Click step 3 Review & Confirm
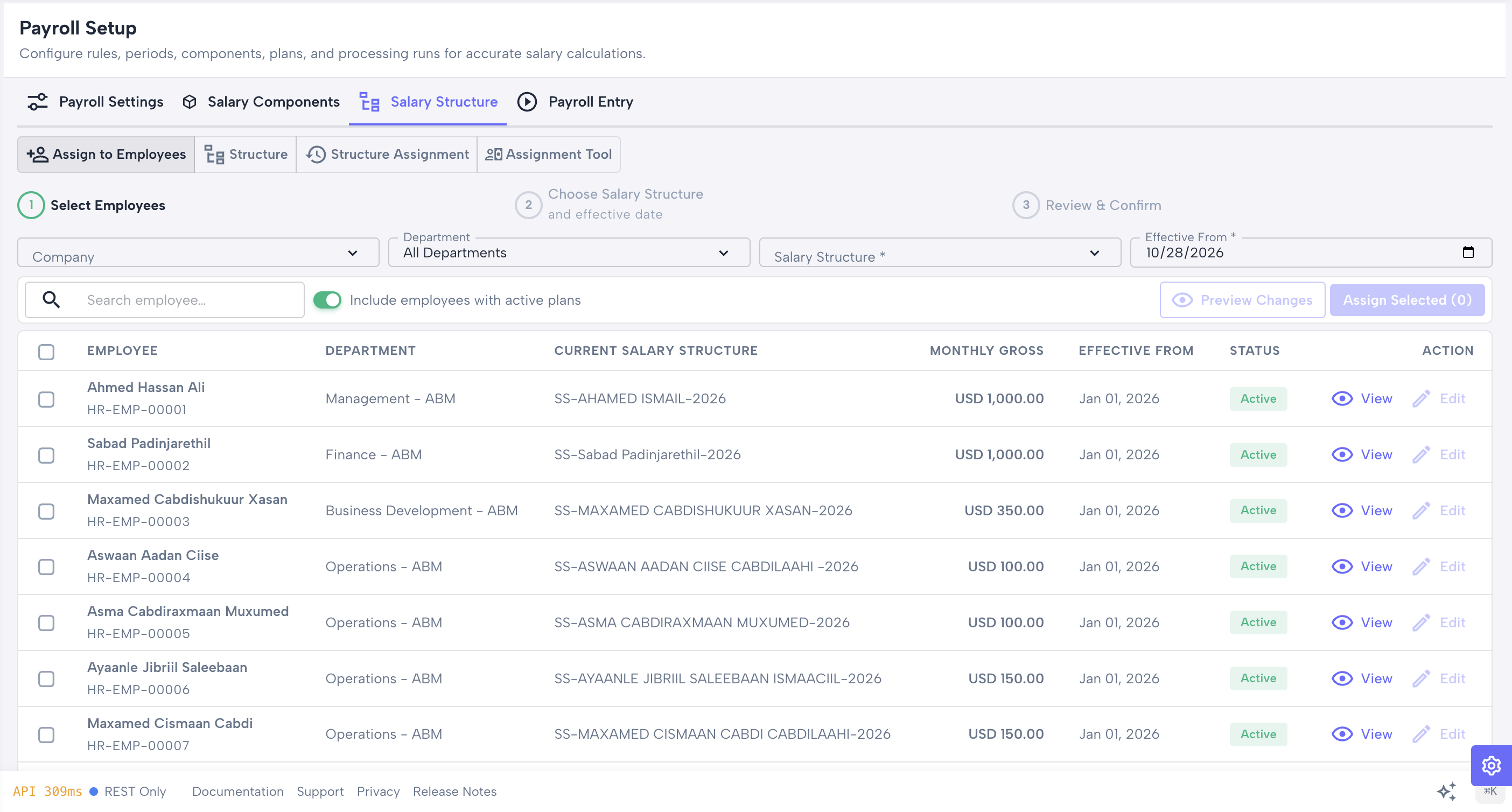 pyautogui.click(x=1087, y=205)
